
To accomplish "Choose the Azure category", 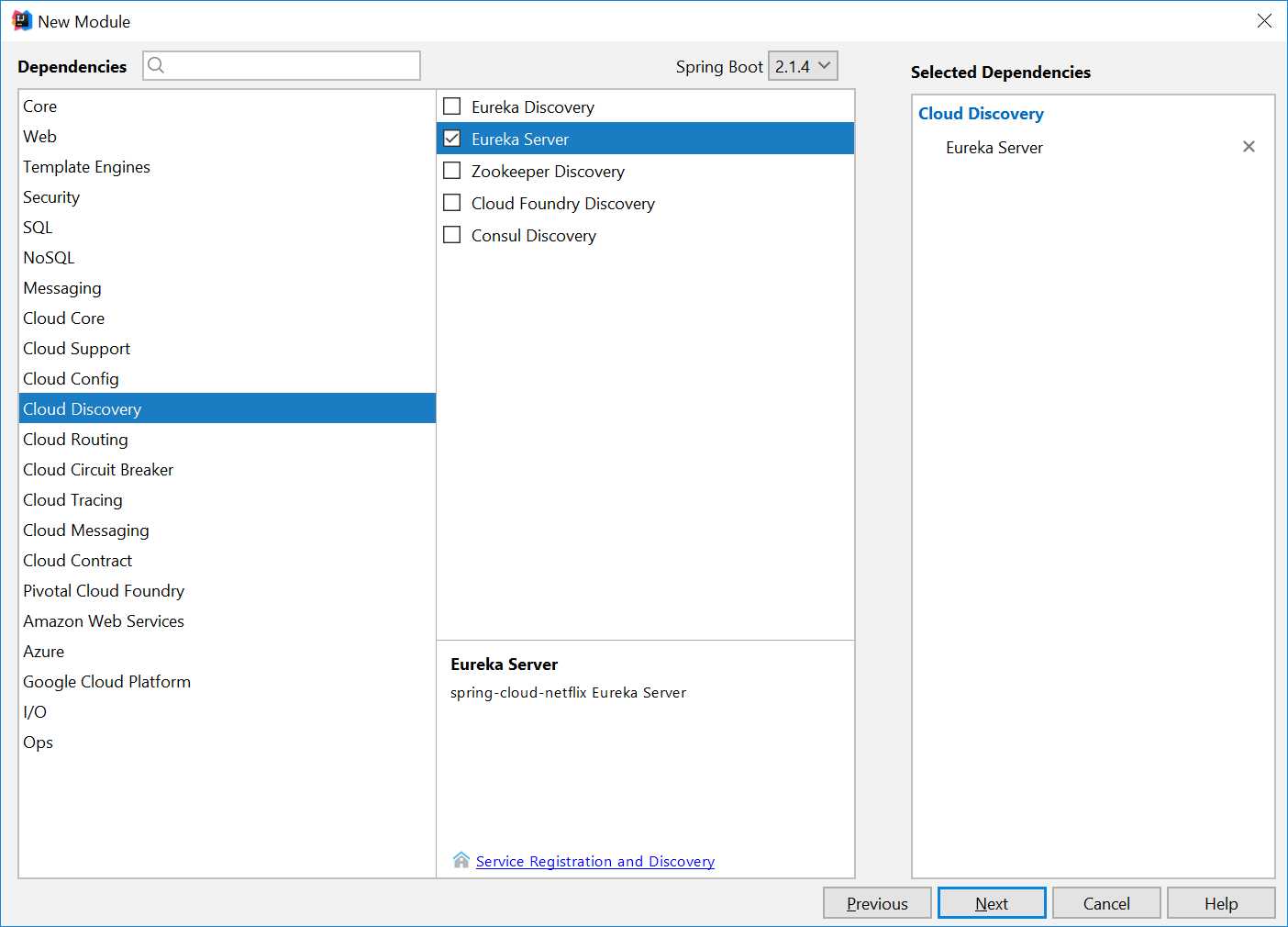I will 228,652.
